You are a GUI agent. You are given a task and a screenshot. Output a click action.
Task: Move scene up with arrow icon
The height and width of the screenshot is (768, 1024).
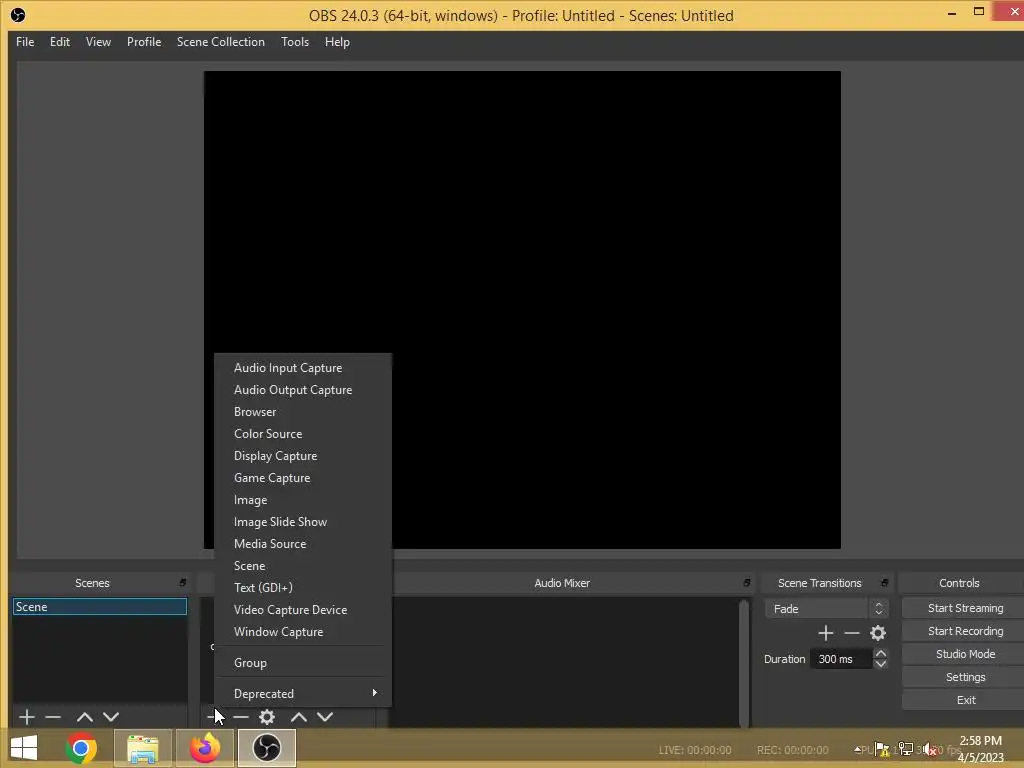85,717
